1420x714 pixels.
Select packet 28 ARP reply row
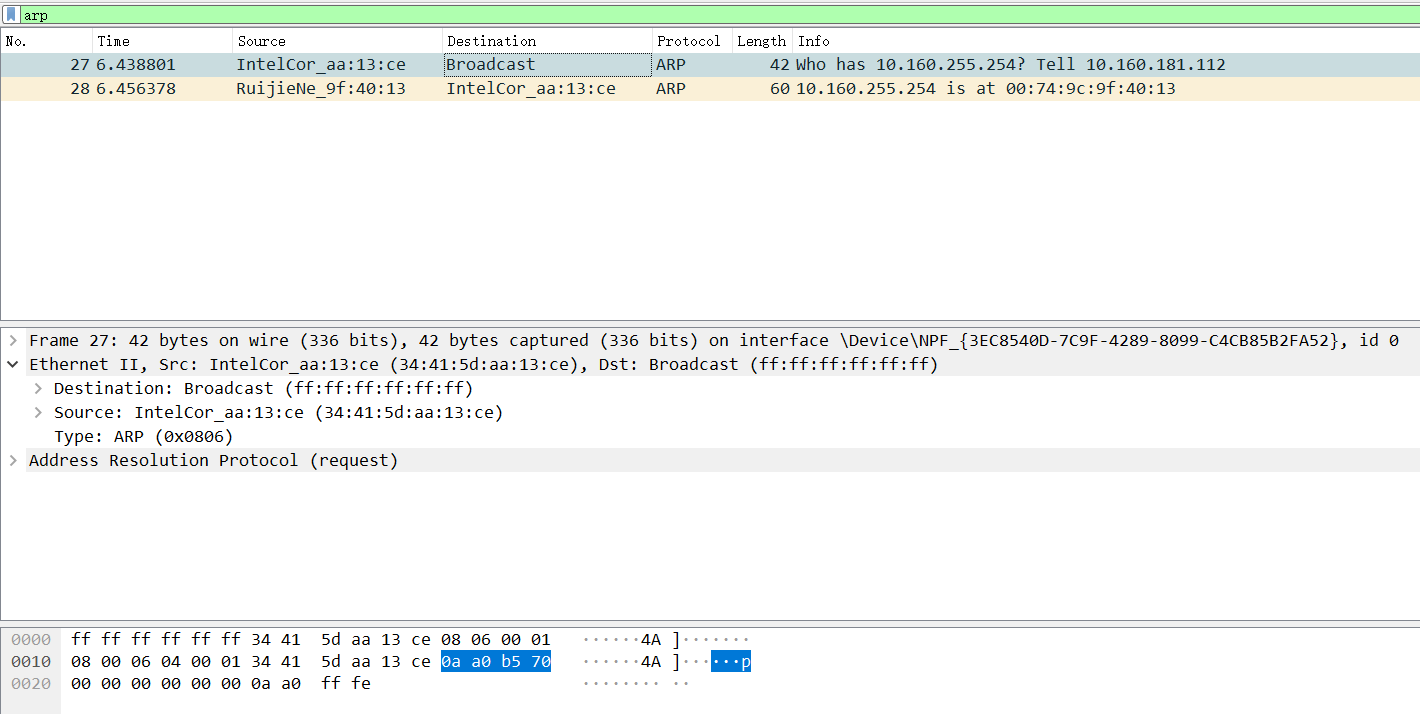pos(710,89)
